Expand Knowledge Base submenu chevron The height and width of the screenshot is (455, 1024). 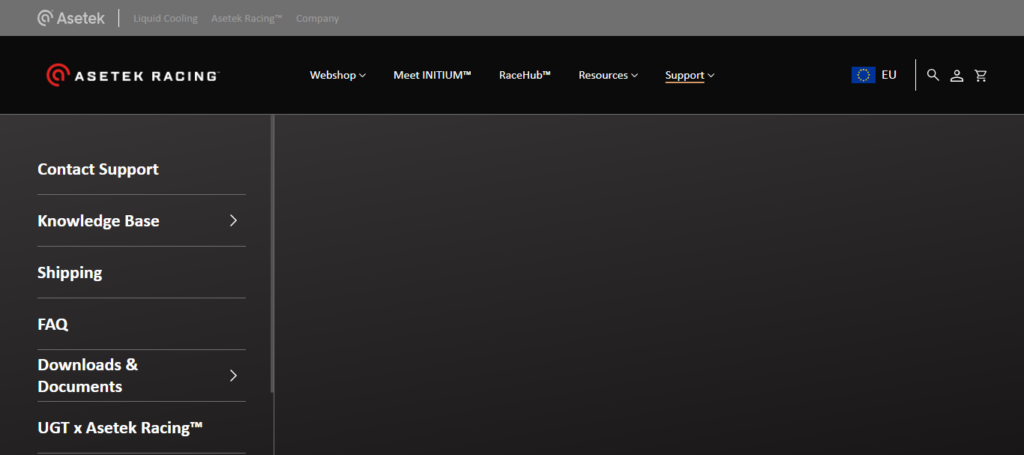coord(233,221)
